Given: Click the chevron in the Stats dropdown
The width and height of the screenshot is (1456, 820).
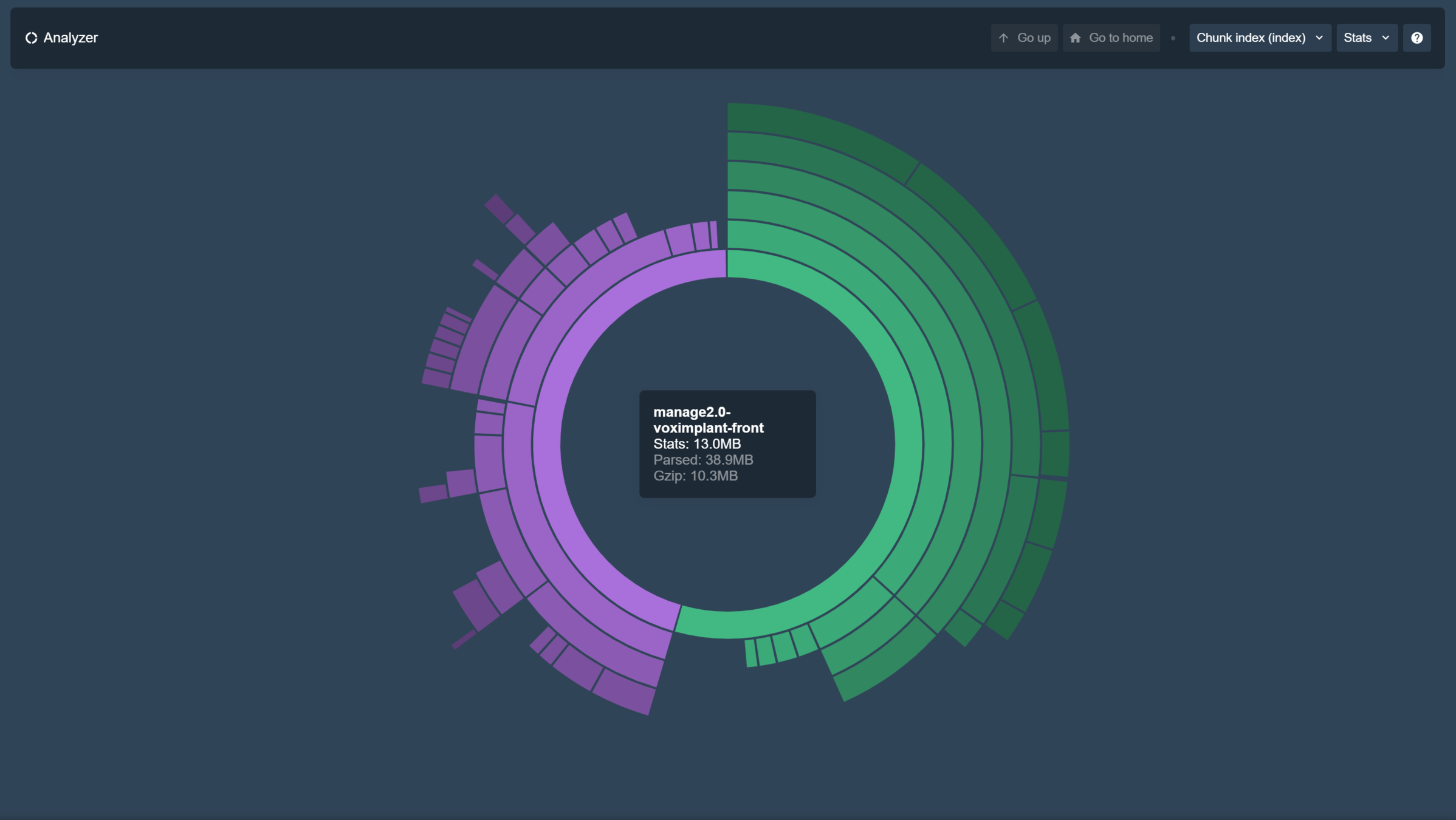Looking at the screenshot, I should pos(1386,38).
